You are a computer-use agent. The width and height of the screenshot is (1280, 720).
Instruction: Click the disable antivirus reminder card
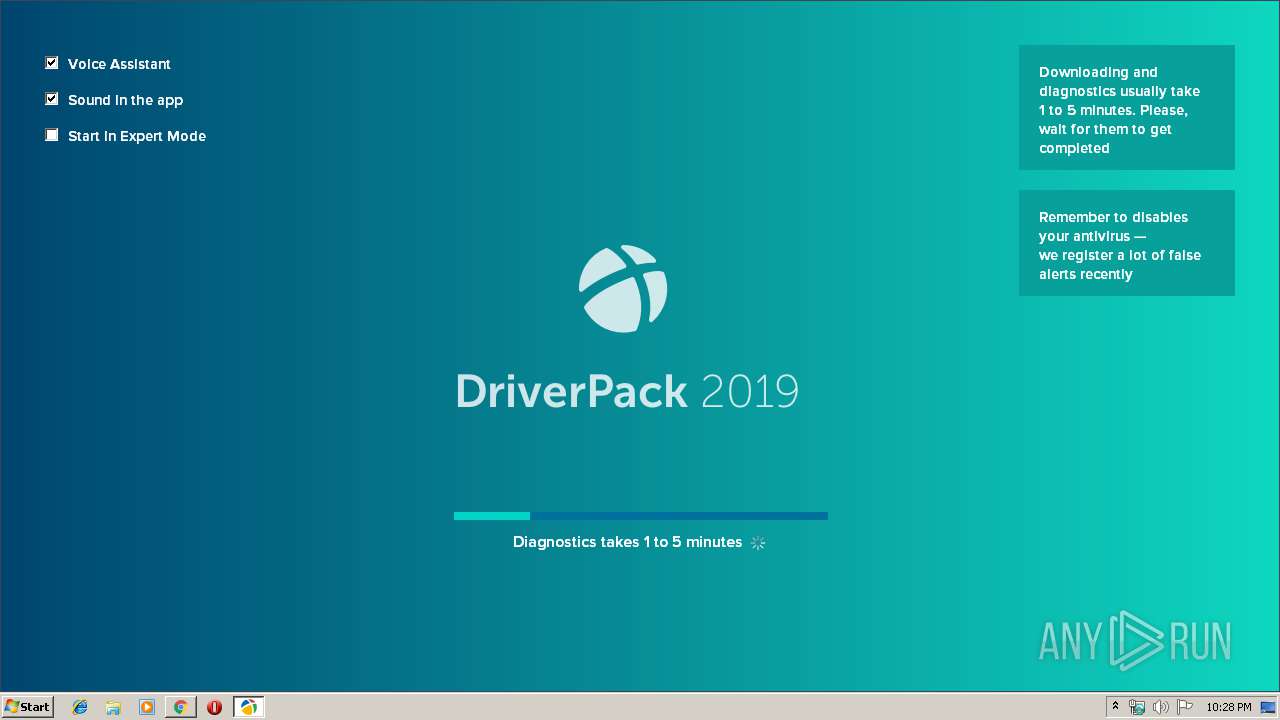coord(1127,243)
